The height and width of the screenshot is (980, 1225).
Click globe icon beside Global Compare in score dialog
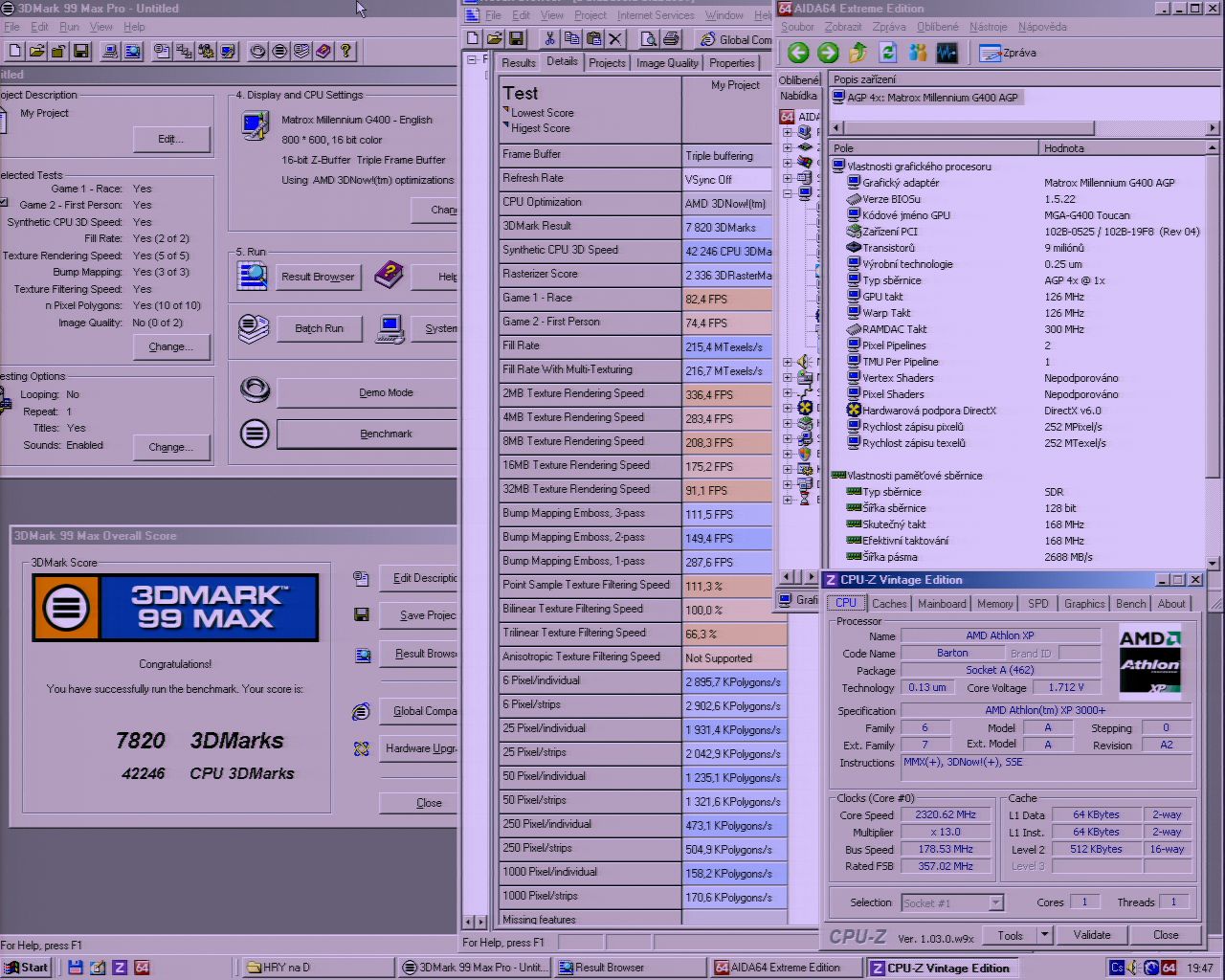click(x=361, y=711)
